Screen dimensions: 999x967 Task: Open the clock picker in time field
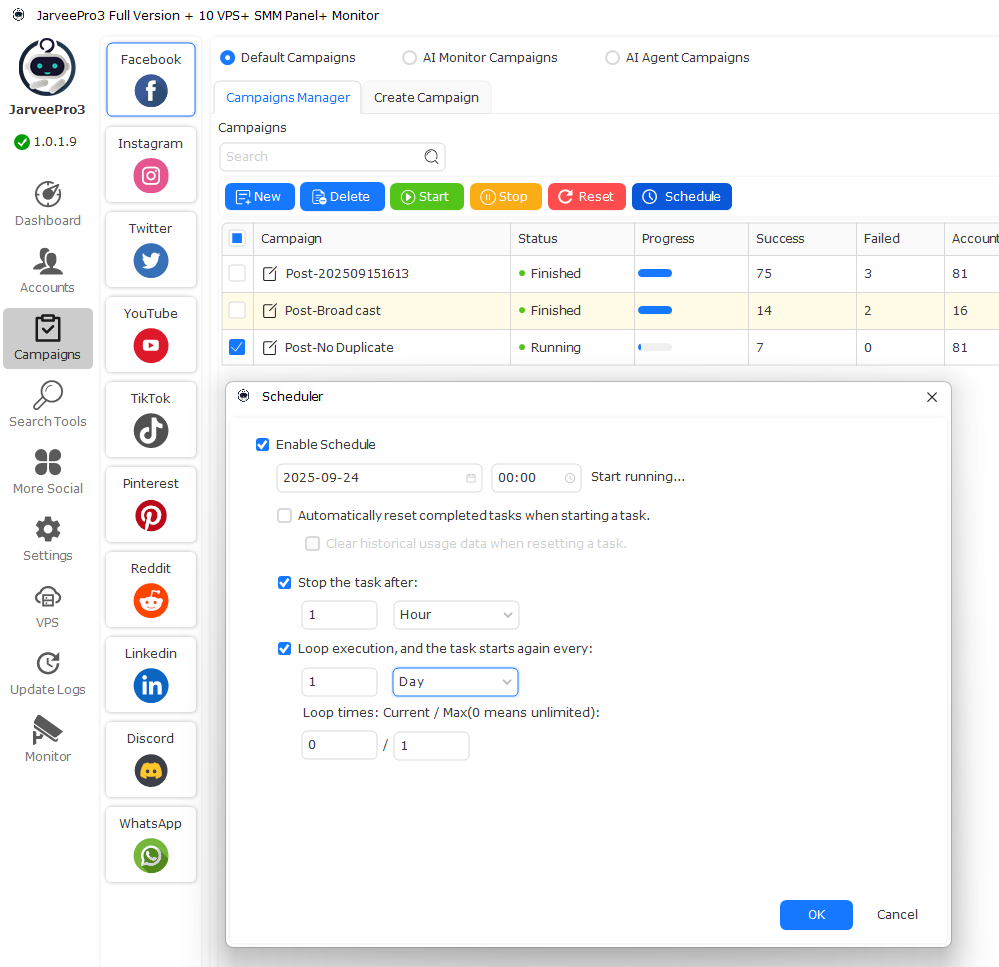[570, 478]
